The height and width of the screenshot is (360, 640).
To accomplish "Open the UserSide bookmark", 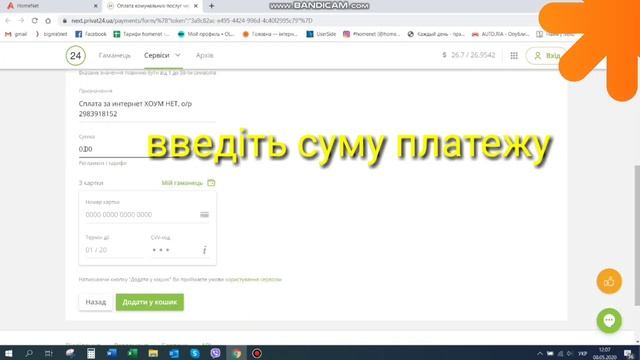I will click(321, 34).
